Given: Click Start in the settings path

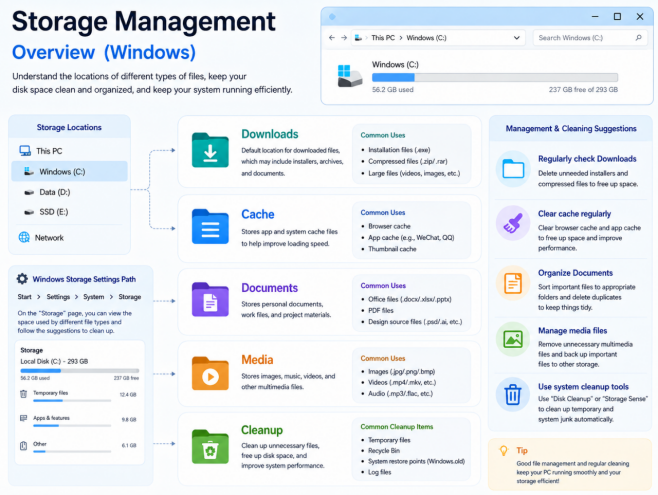Looking at the screenshot, I should tap(24, 297).
